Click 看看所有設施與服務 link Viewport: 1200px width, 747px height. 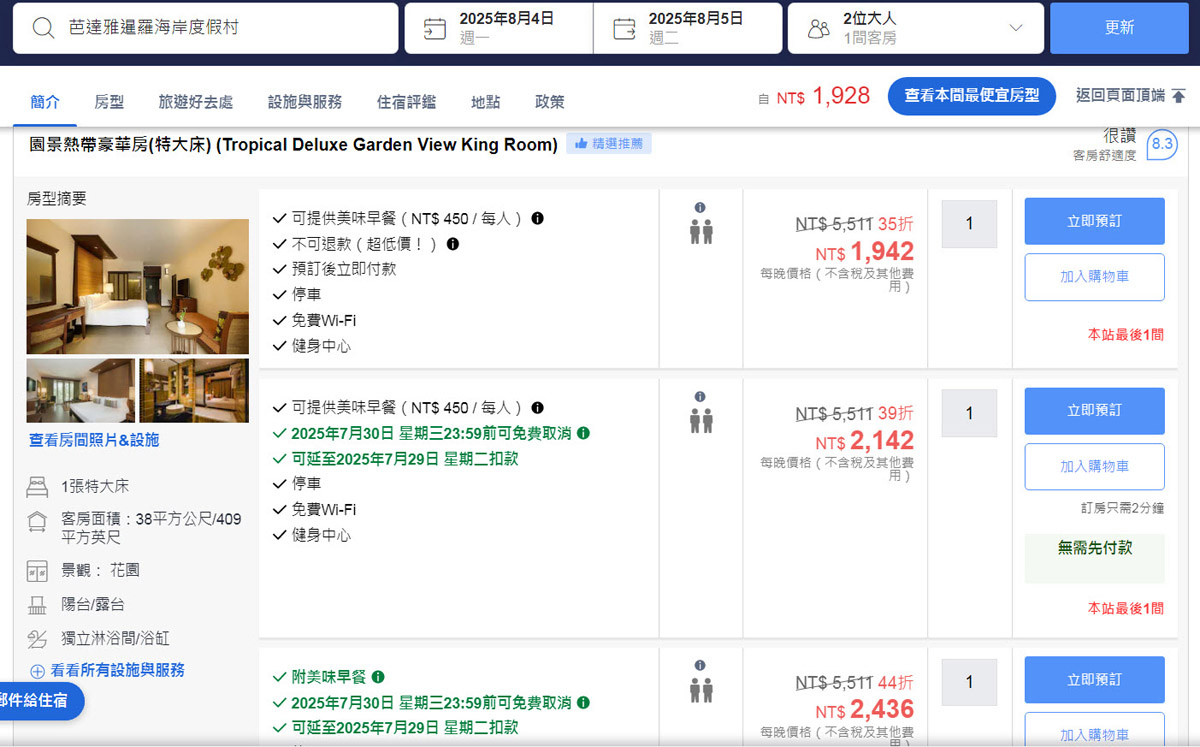(118, 670)
